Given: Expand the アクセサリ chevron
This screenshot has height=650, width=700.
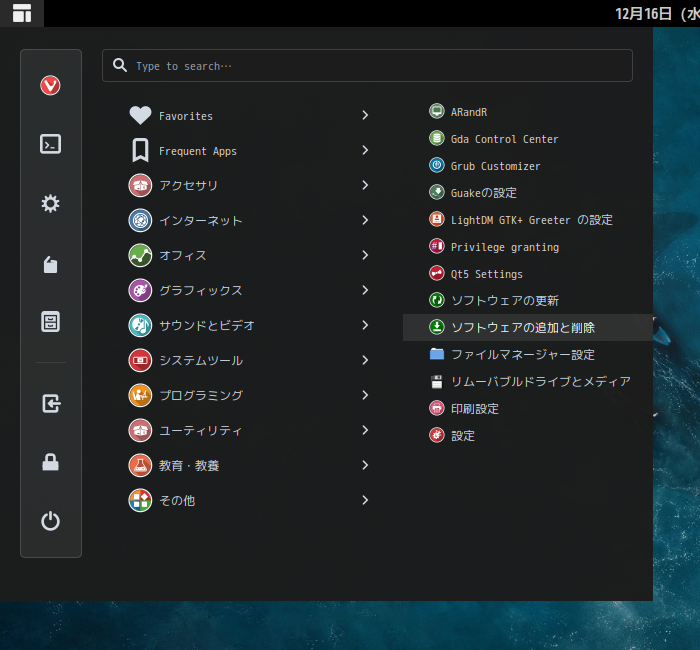Looking at the screenshot, I should click(365, 185).
